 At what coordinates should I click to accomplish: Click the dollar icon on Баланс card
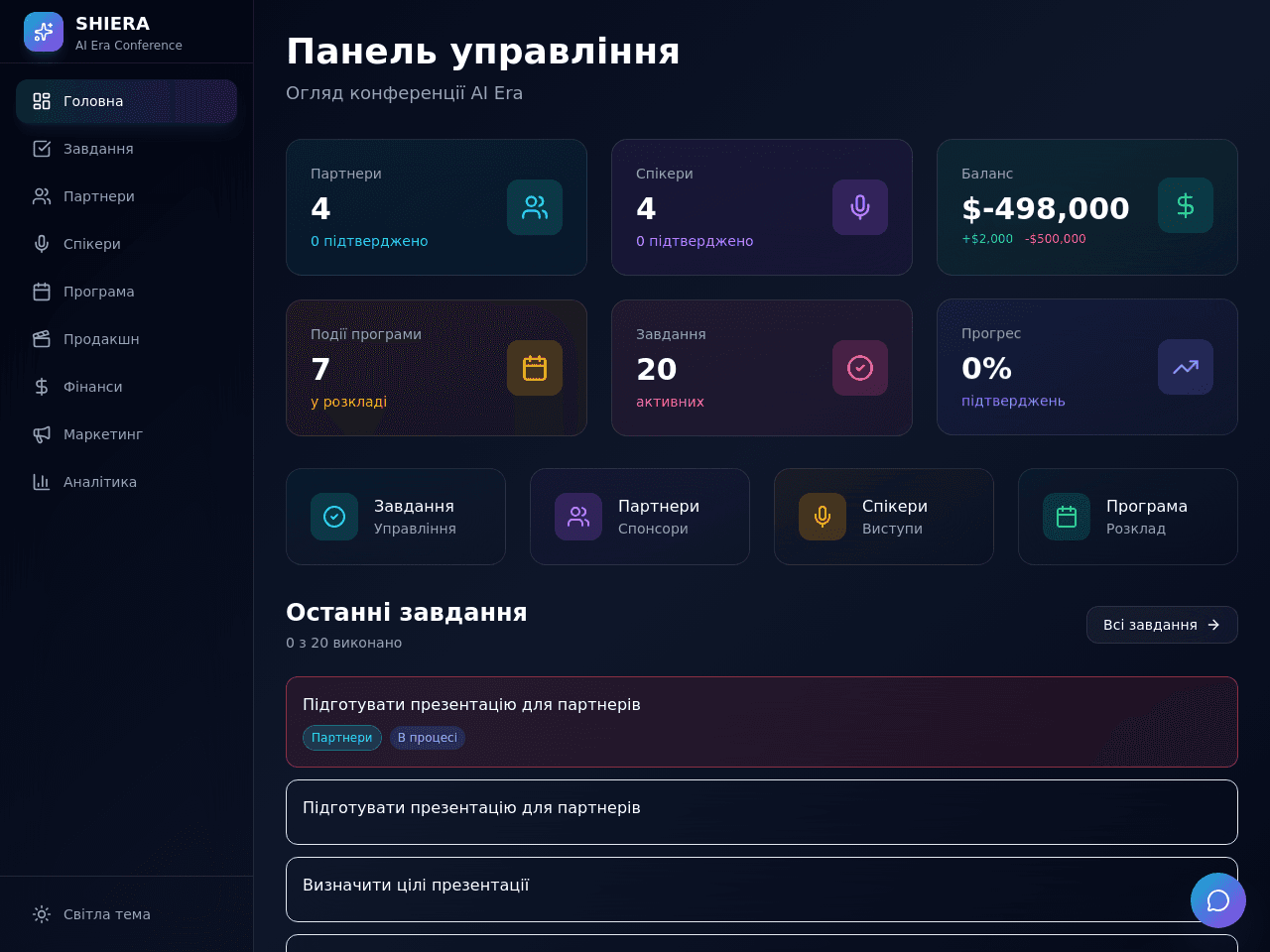pos(1186,205)
